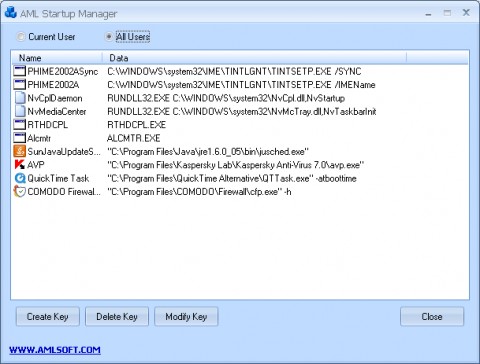Screen dimensions: 480x364
Task: Click the COMODO cfp.exe -h data value
Action: tap(199, 192)
